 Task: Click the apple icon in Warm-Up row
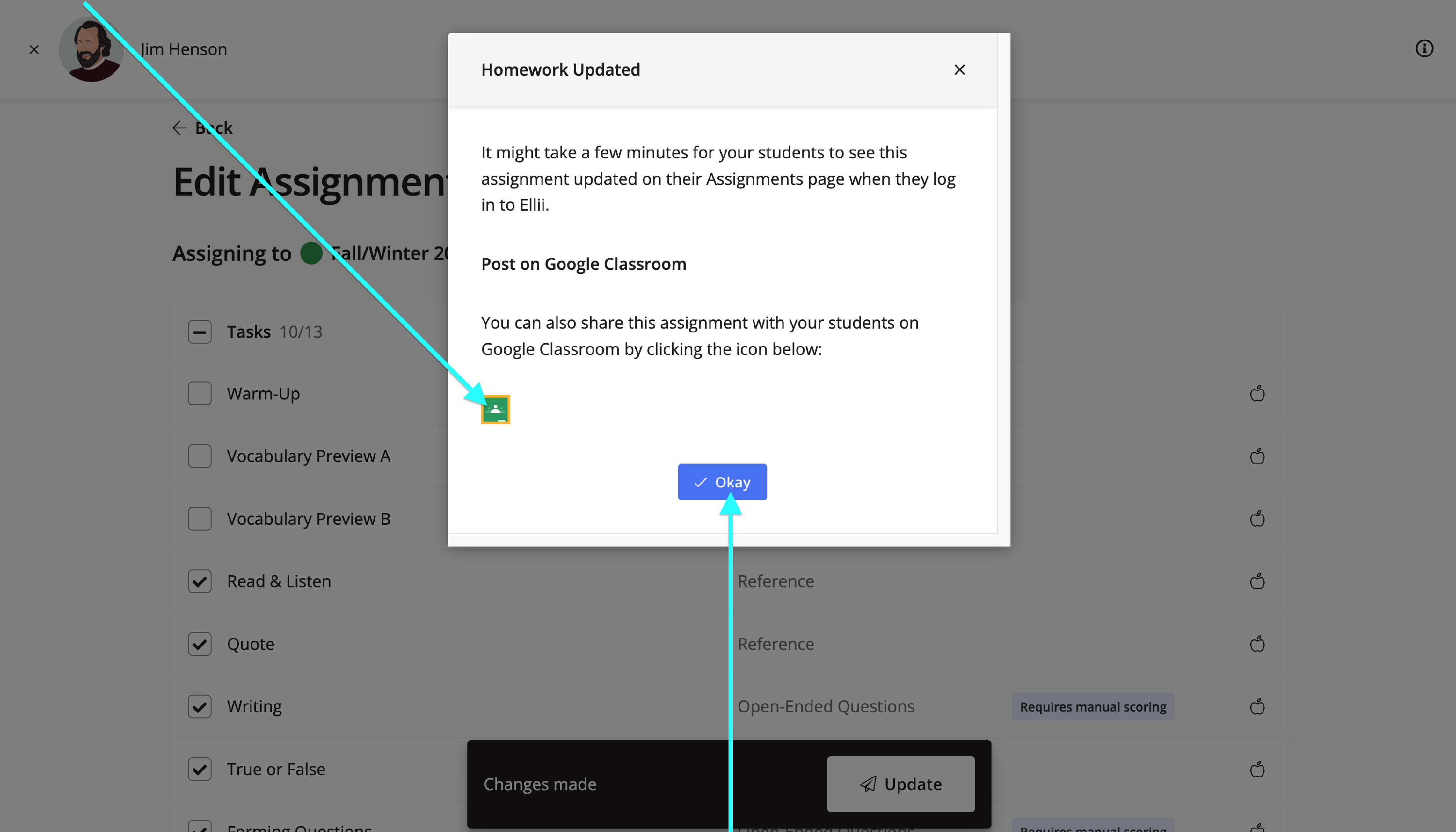(x=1257, y=394)
